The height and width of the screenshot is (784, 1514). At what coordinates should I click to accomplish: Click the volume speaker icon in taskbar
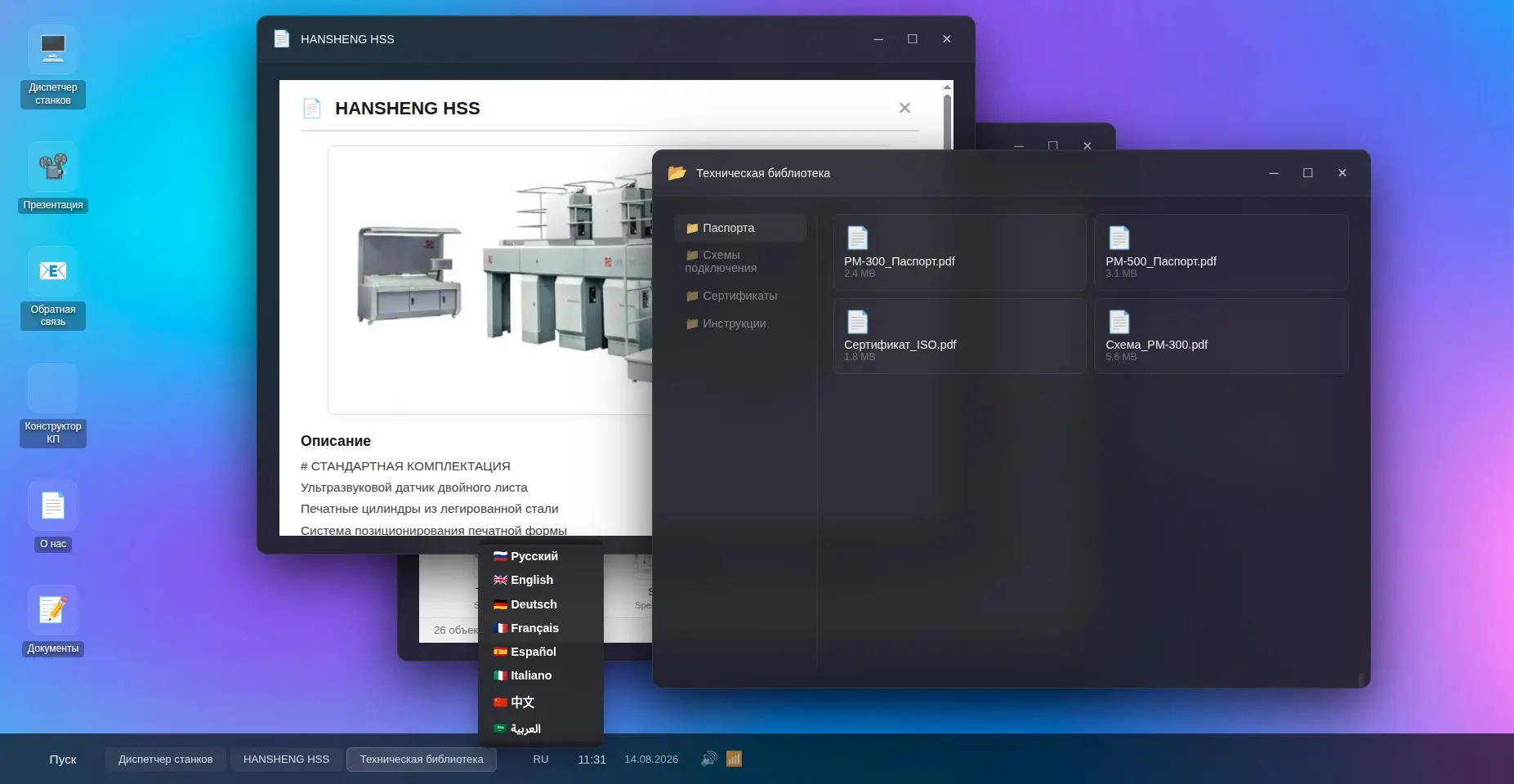pos(708,759)
